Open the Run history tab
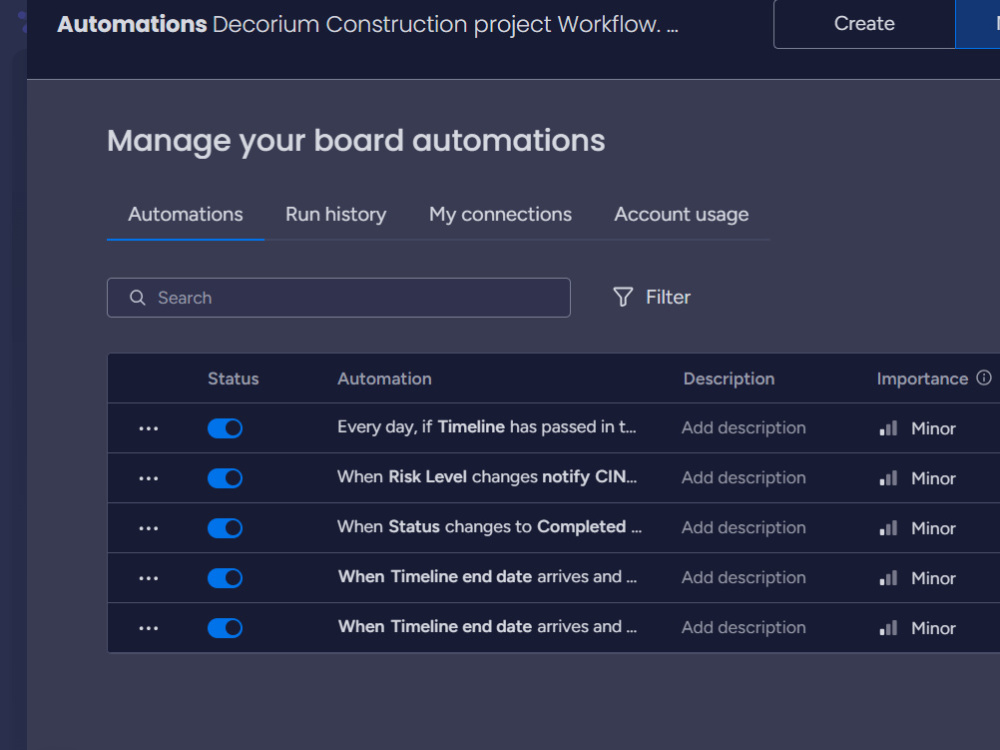The width and height of the screenshot is (1000, 750). click(x=335, y=214)
